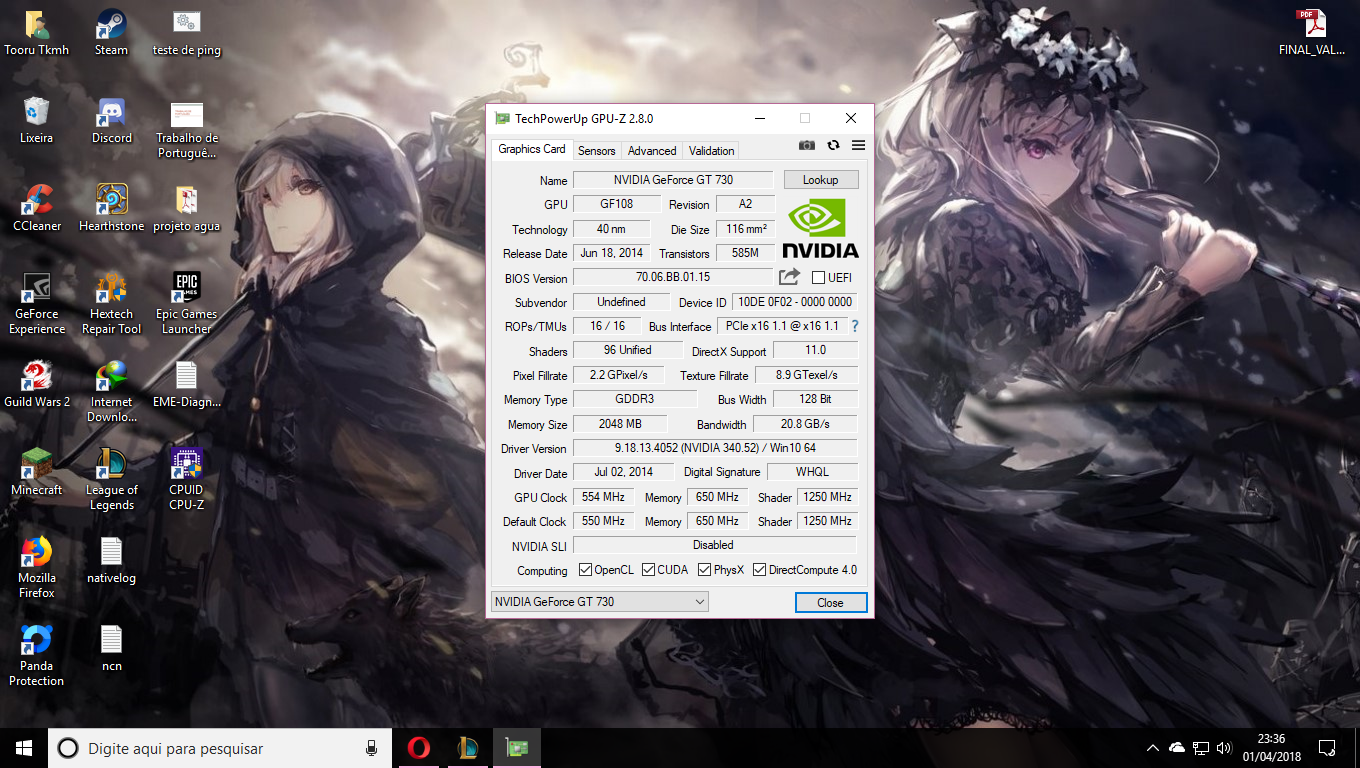
Task: Switch to the Graphics Card tab
Action: 532,149
